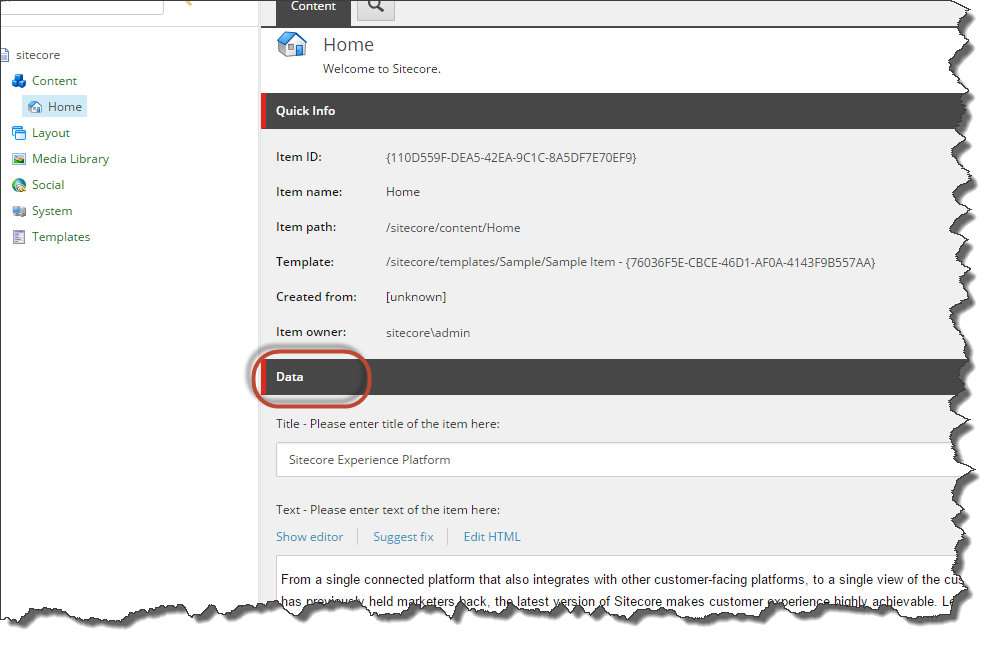Click the Templates document icon

click(x=19, y=237)
